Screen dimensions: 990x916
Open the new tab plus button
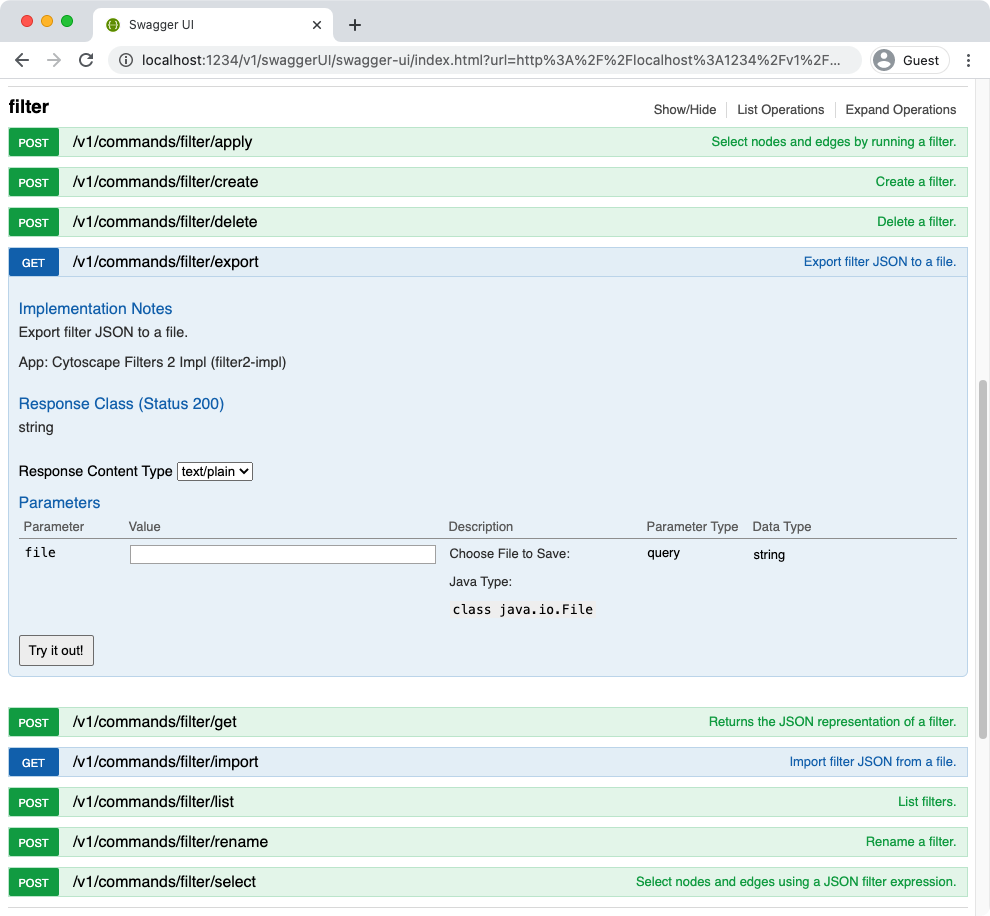click(x=354, y=25)
